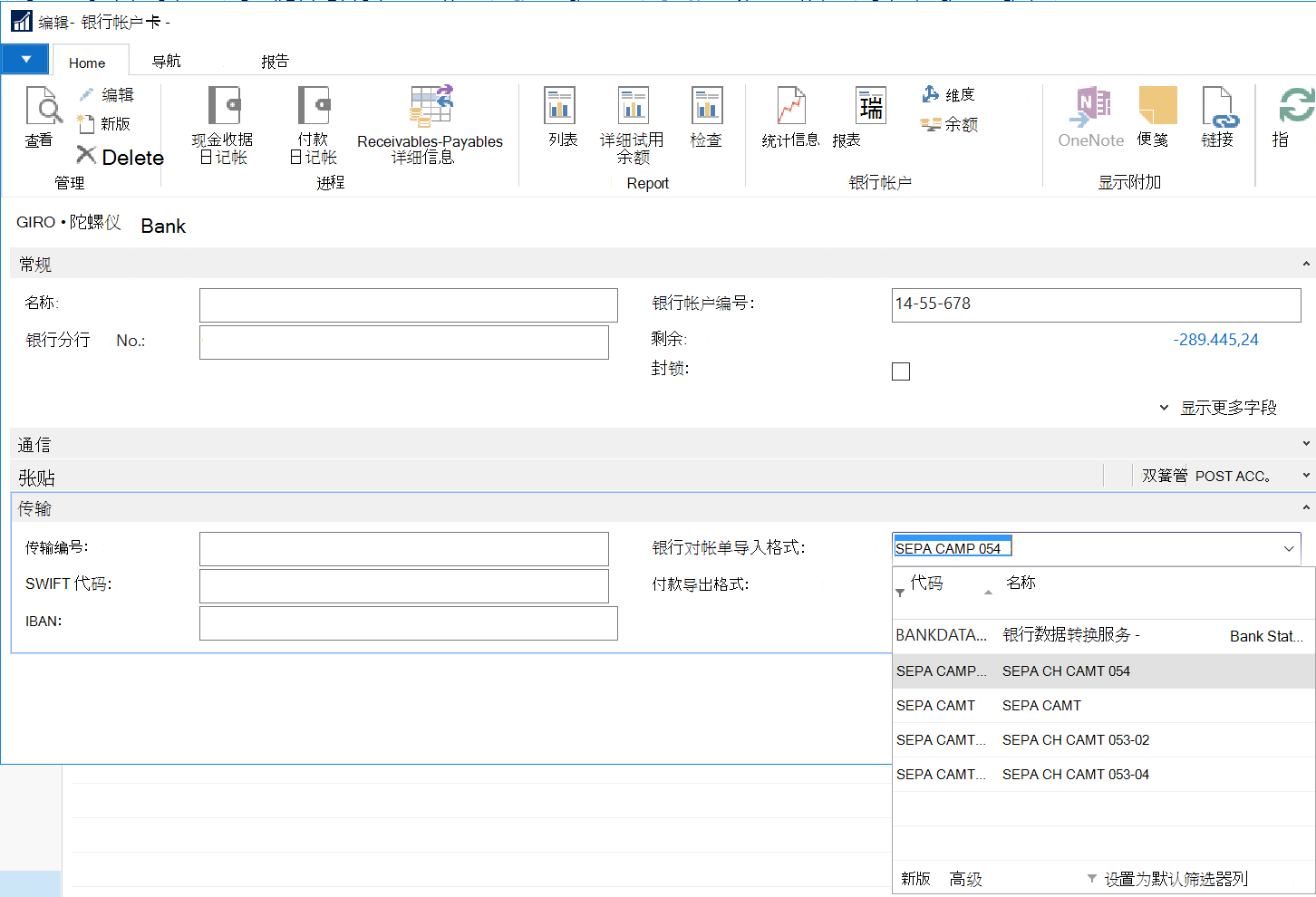This screenshot has height=897, width=1316.
Task: Click the Name (名称) input field
Action: click(409, 305)
